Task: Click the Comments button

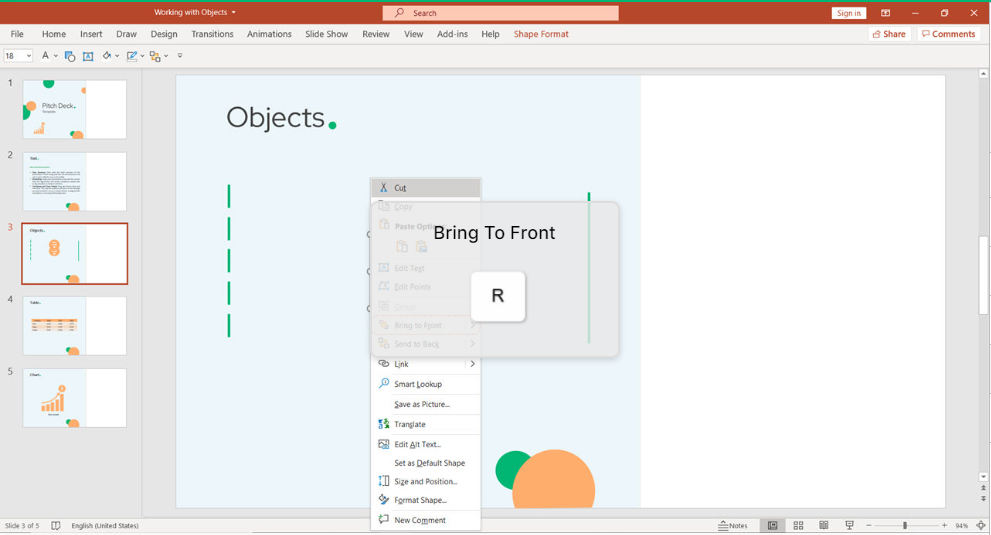Action: coord(949,34)
